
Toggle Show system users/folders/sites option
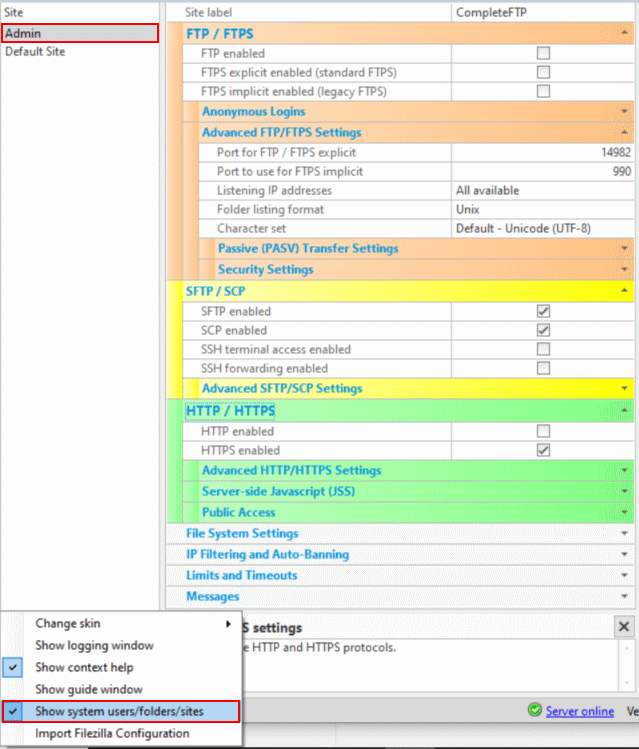(118, 711)
